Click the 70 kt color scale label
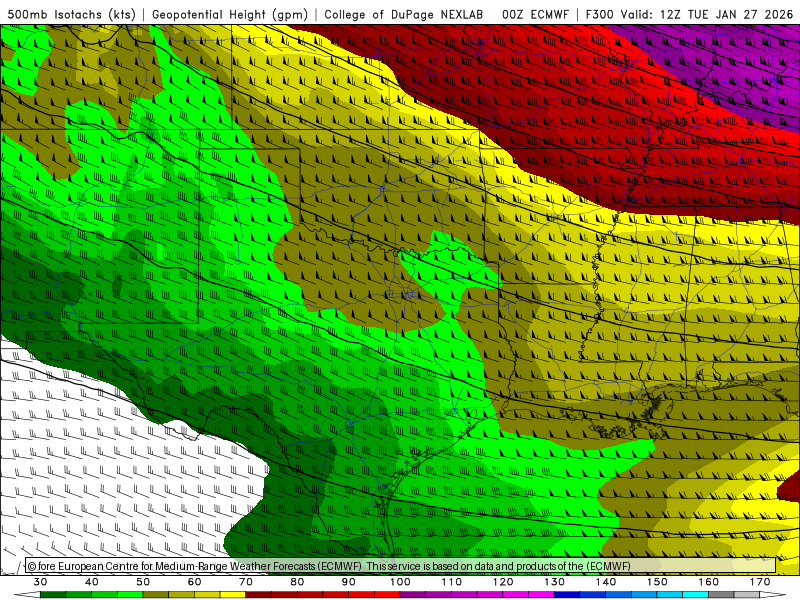 click(x=246, y=582)
